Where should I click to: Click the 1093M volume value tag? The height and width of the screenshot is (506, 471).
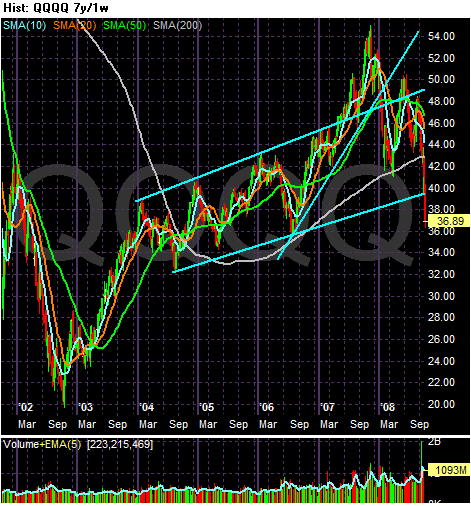pyautogui.click(x=449, y=470)
